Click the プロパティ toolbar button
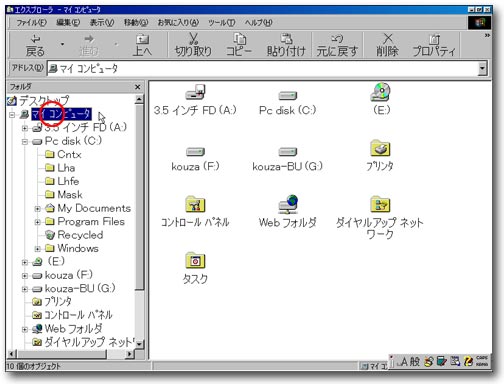 click(x=434, y=44)
